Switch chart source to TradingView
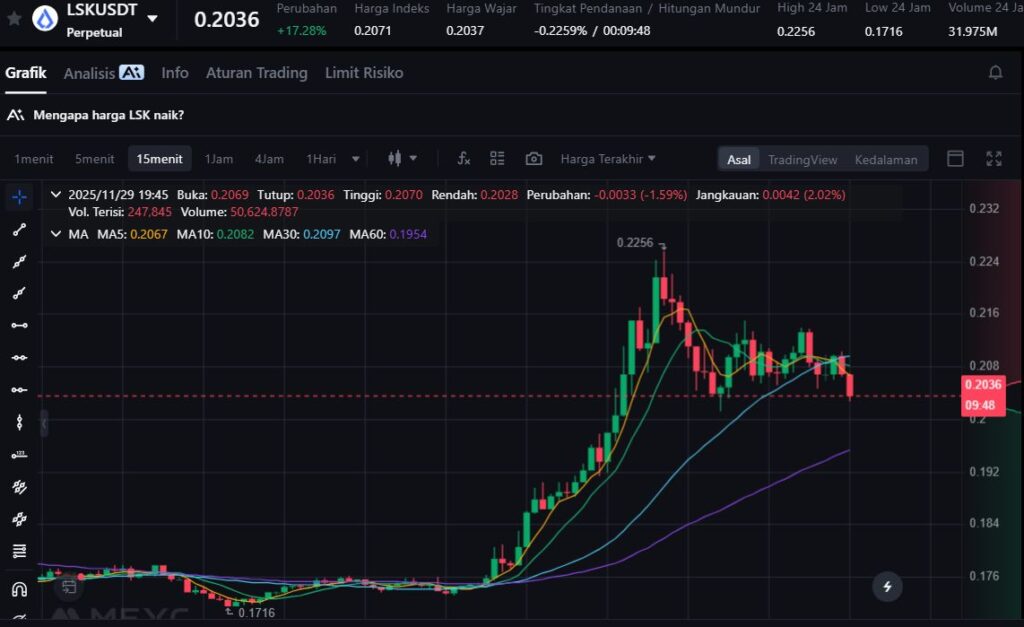This screenshot has height=627, width=1024. click(802, 160)
